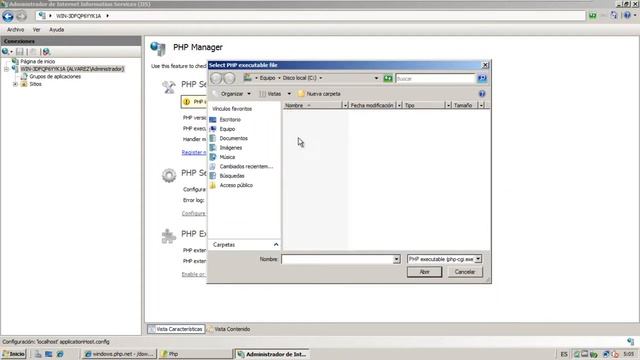Click the Abrir button

tap(424, 272)
